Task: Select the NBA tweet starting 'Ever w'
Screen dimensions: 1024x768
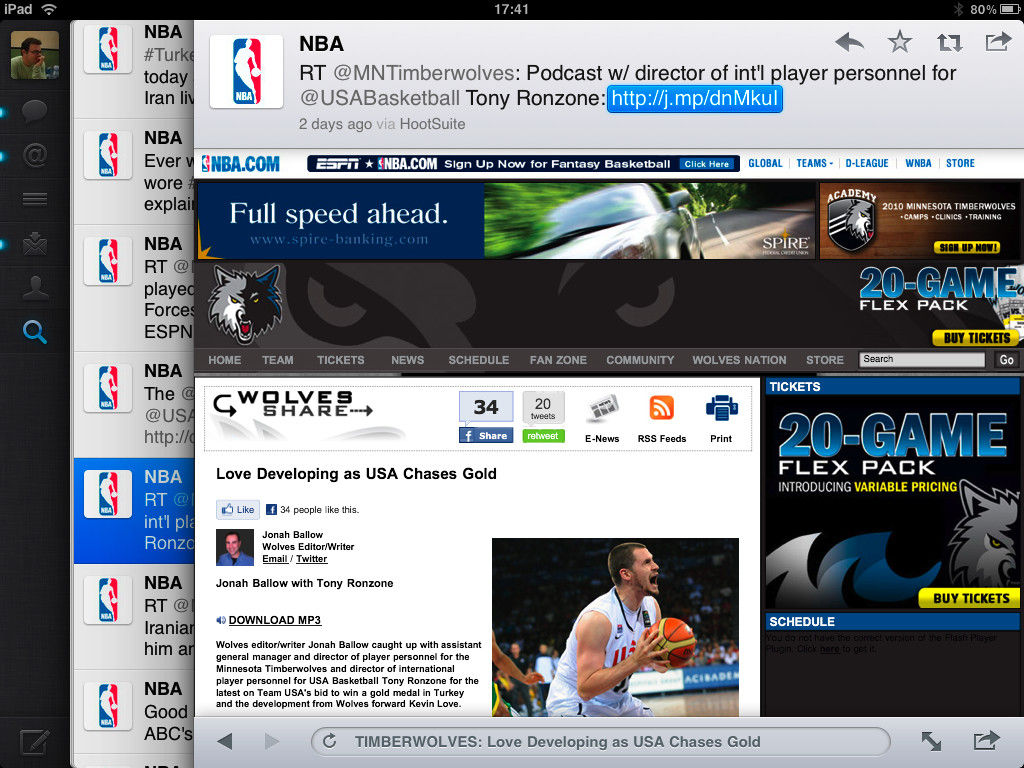Action: pyautogui.click(x=134, y=172)
